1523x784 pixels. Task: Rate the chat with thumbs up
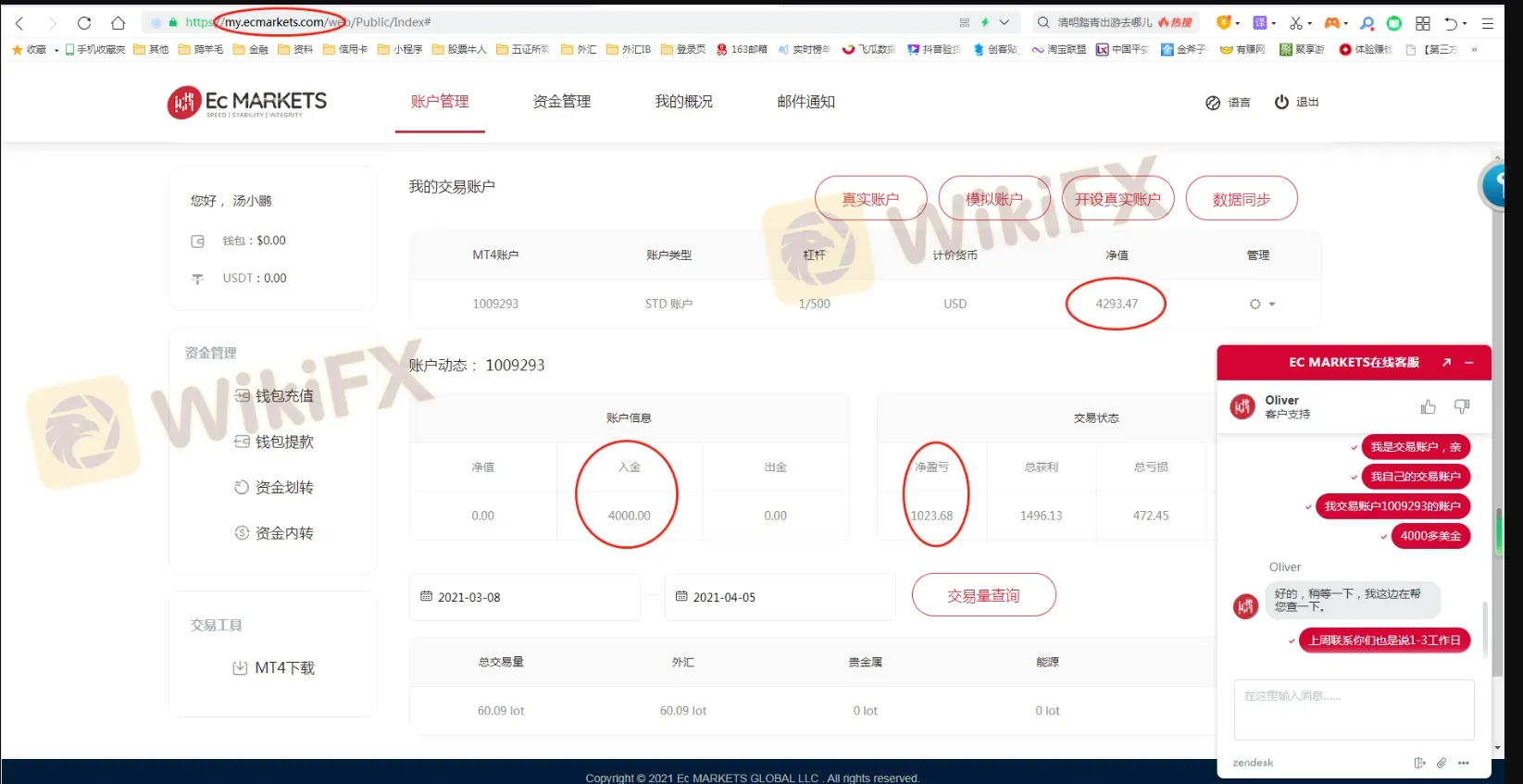click(x=1428, y=406)
